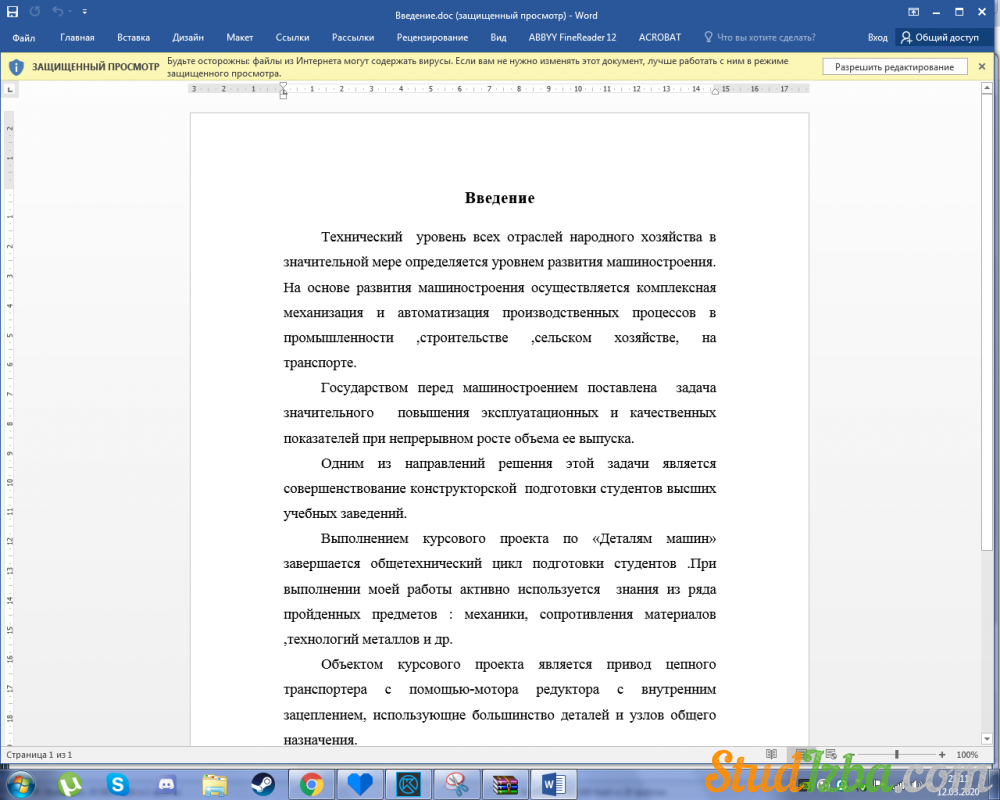1000x800 pixels.
Task: Switch to the Вид ribbon tab
Action: pos(498,38)
